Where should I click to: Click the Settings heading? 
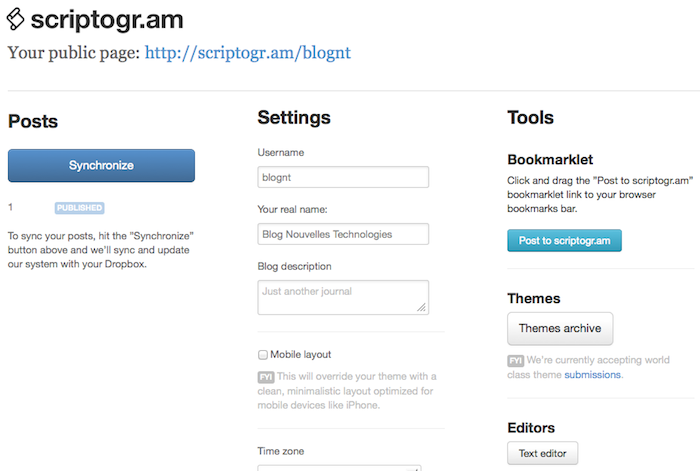tap(294, 118)
